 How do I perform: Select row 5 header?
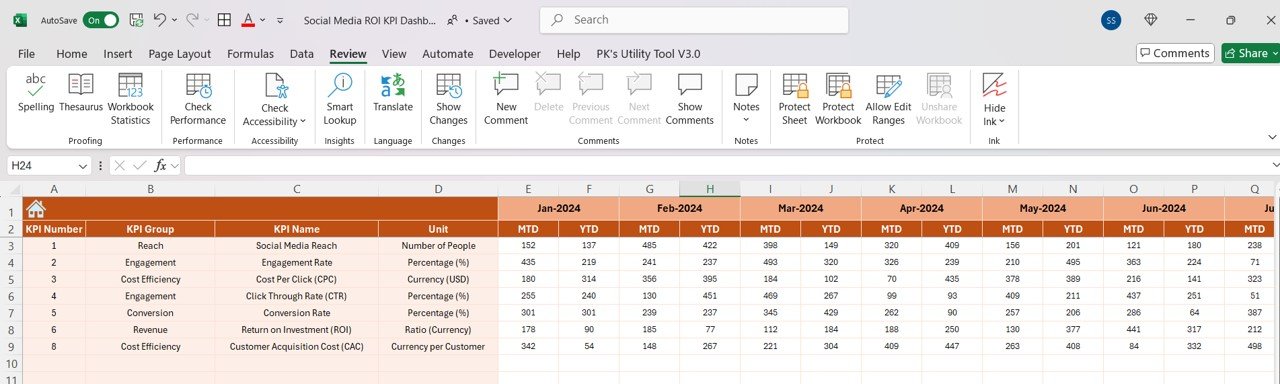coord(11,279)
